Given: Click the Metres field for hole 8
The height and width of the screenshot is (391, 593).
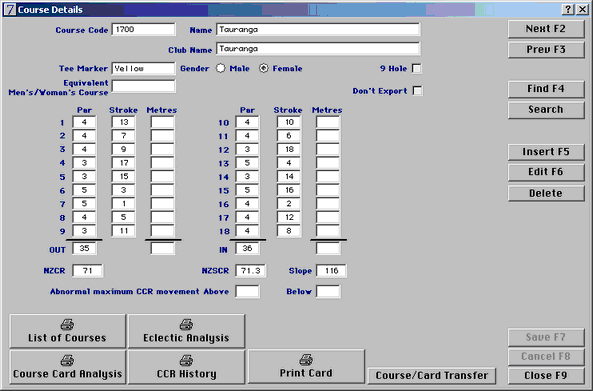Looking at the screenshot, I should [163, 217].
